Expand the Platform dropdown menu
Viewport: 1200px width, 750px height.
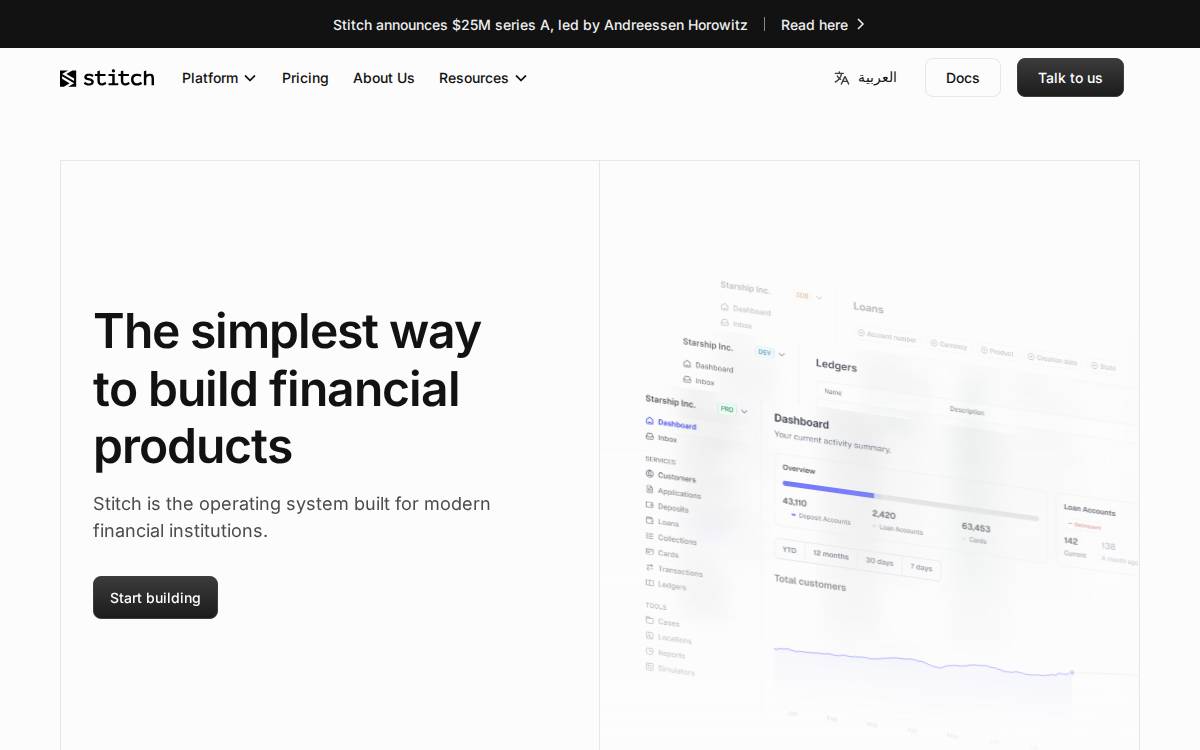pyautogui.click(x=219, y=78)
